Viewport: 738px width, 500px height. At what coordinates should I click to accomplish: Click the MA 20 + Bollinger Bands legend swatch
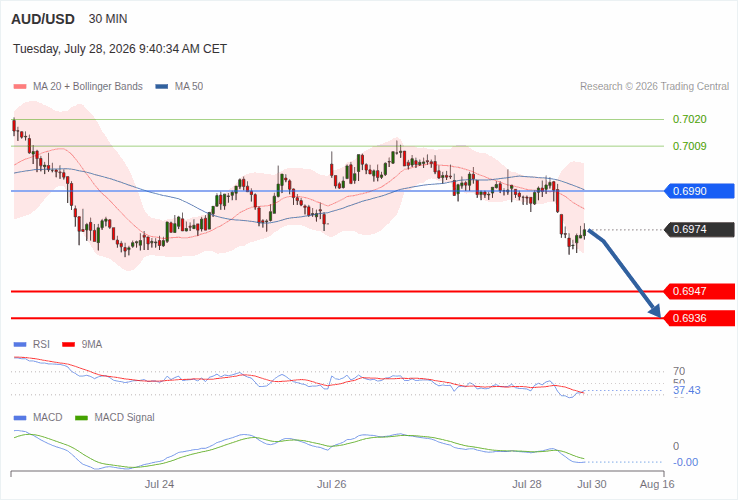[x=20, y=87]
